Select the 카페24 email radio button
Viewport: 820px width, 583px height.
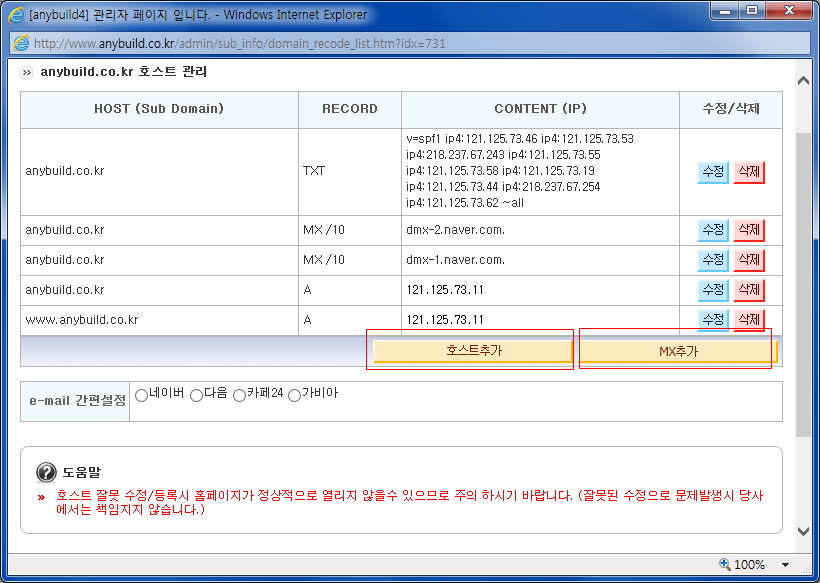[x=239, y=395]
